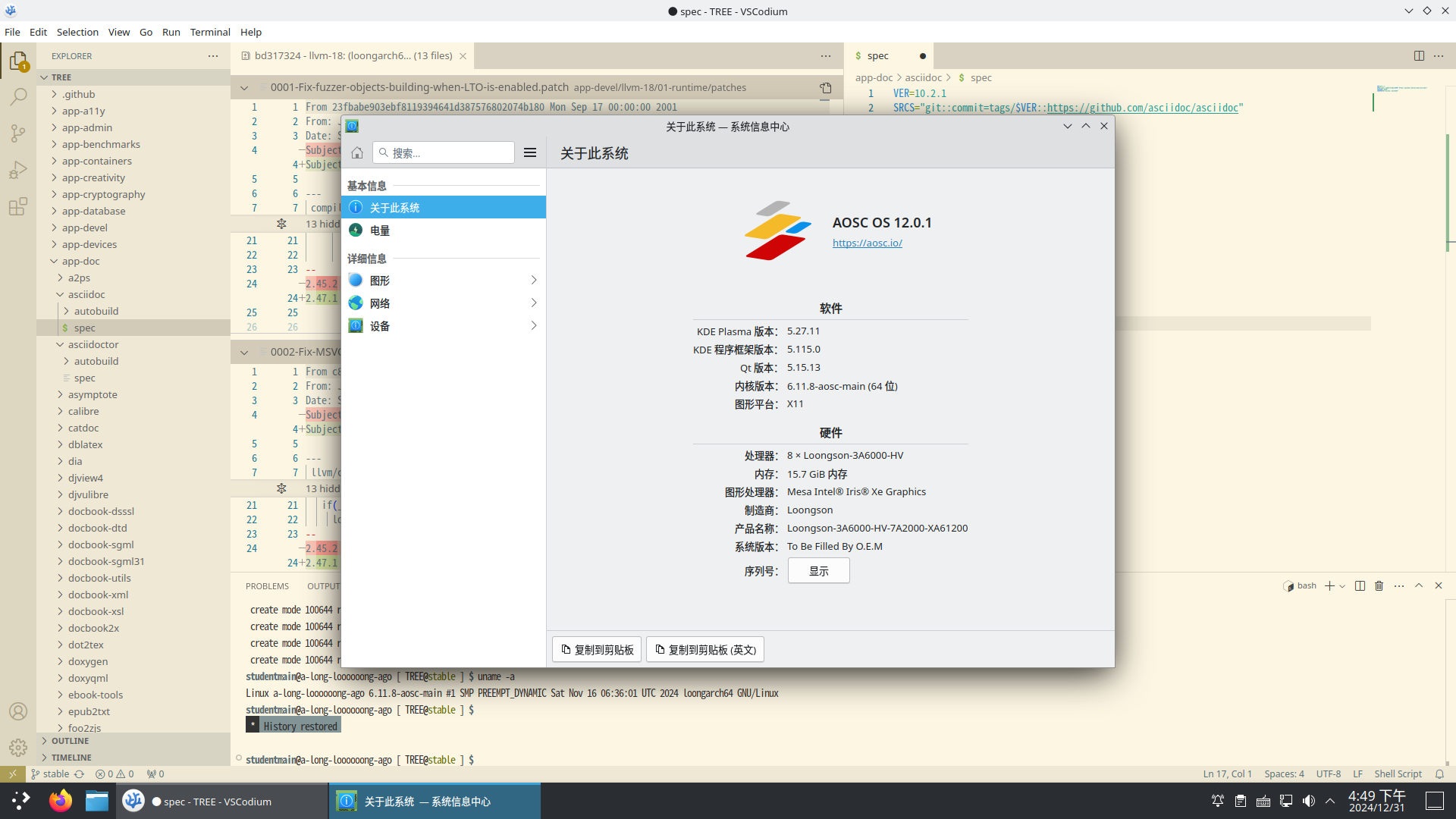Kill the bash terminal with the trash icon
The height and width of the screenshot is (819, 1456).
pos(1379,585)
